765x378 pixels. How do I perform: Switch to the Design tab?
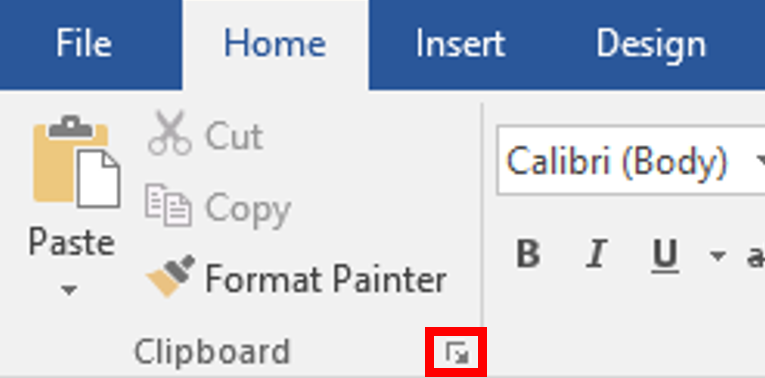(651, 45)
